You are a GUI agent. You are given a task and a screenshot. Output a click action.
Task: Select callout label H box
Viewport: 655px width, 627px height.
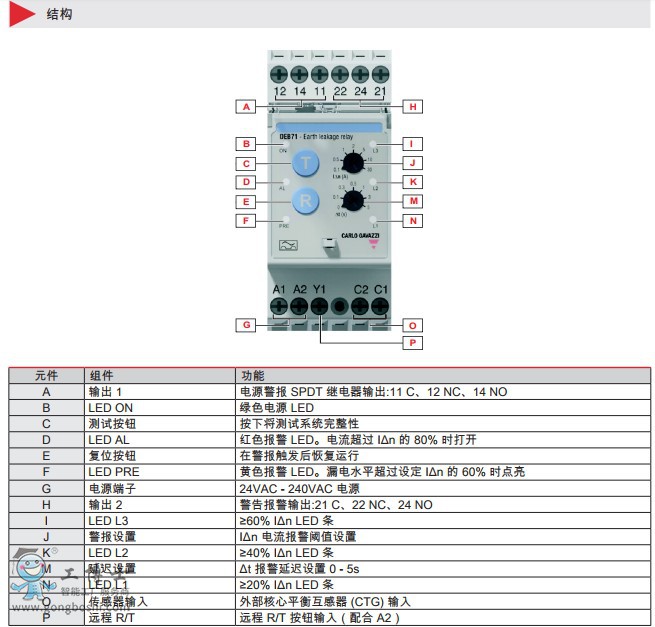(x=410, y=106)
